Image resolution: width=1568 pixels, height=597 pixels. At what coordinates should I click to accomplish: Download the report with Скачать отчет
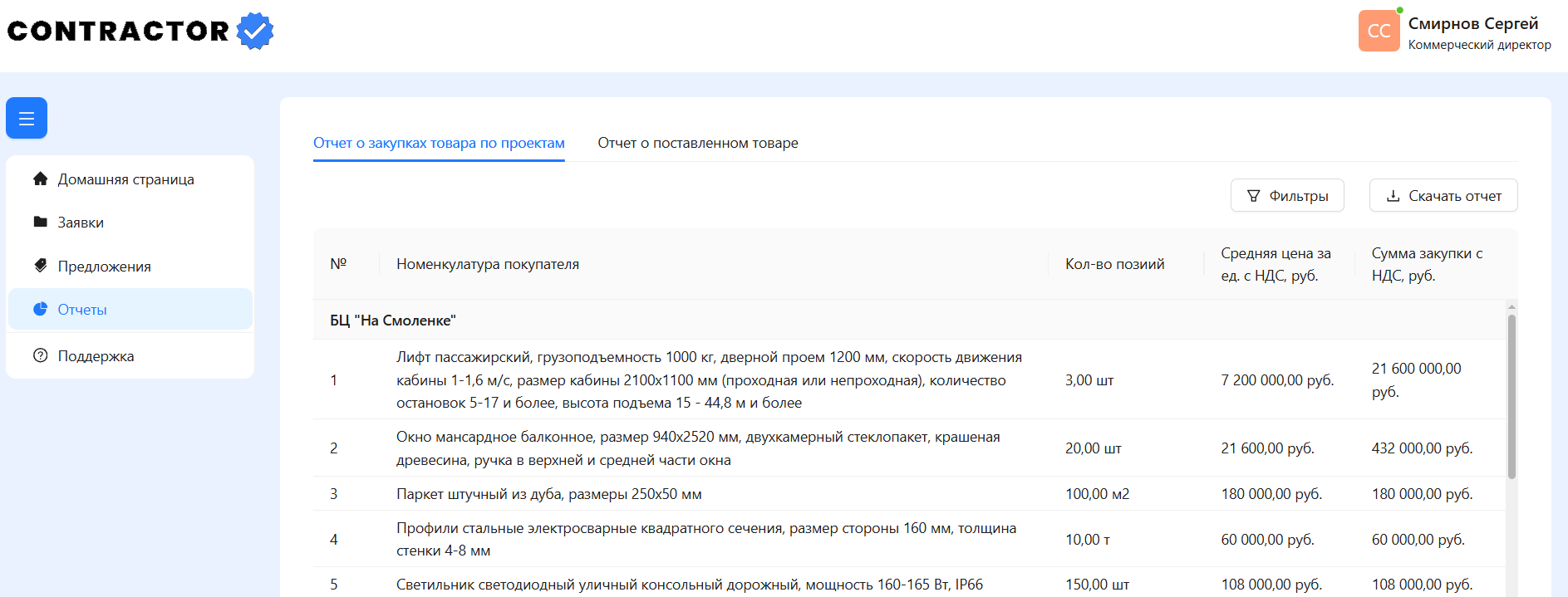1443,196
